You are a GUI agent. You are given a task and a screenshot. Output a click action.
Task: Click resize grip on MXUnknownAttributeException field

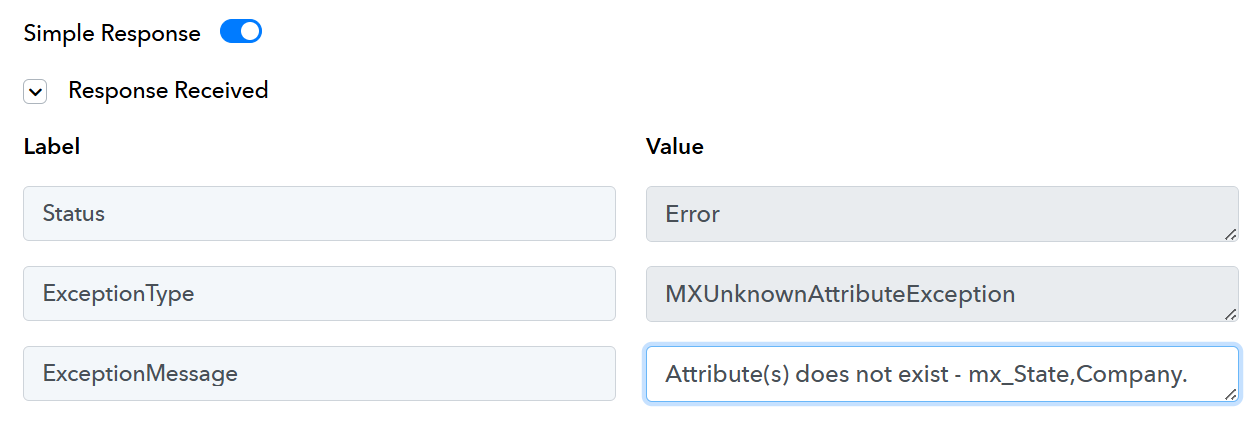(x=1231, y=314)
